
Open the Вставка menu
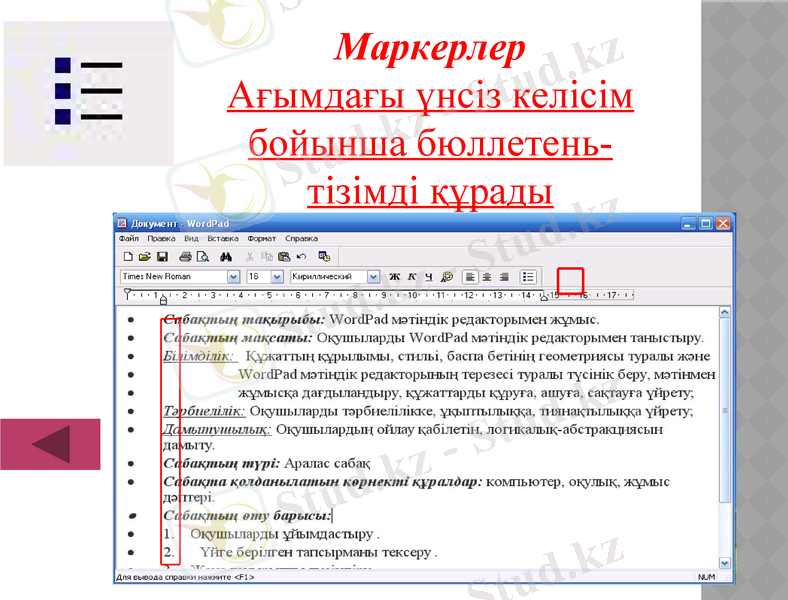coord(223,239)
